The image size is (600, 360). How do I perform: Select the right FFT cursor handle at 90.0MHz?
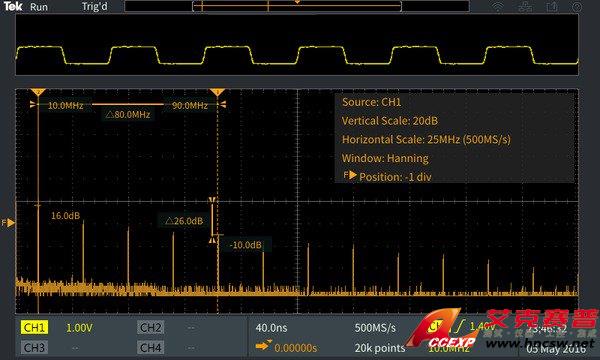[217, 92]
